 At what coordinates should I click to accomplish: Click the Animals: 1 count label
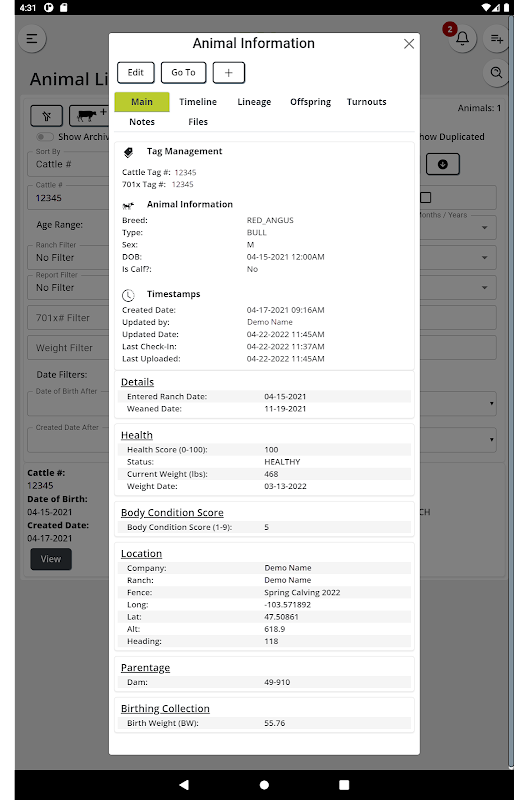click(x=479, y=108)
